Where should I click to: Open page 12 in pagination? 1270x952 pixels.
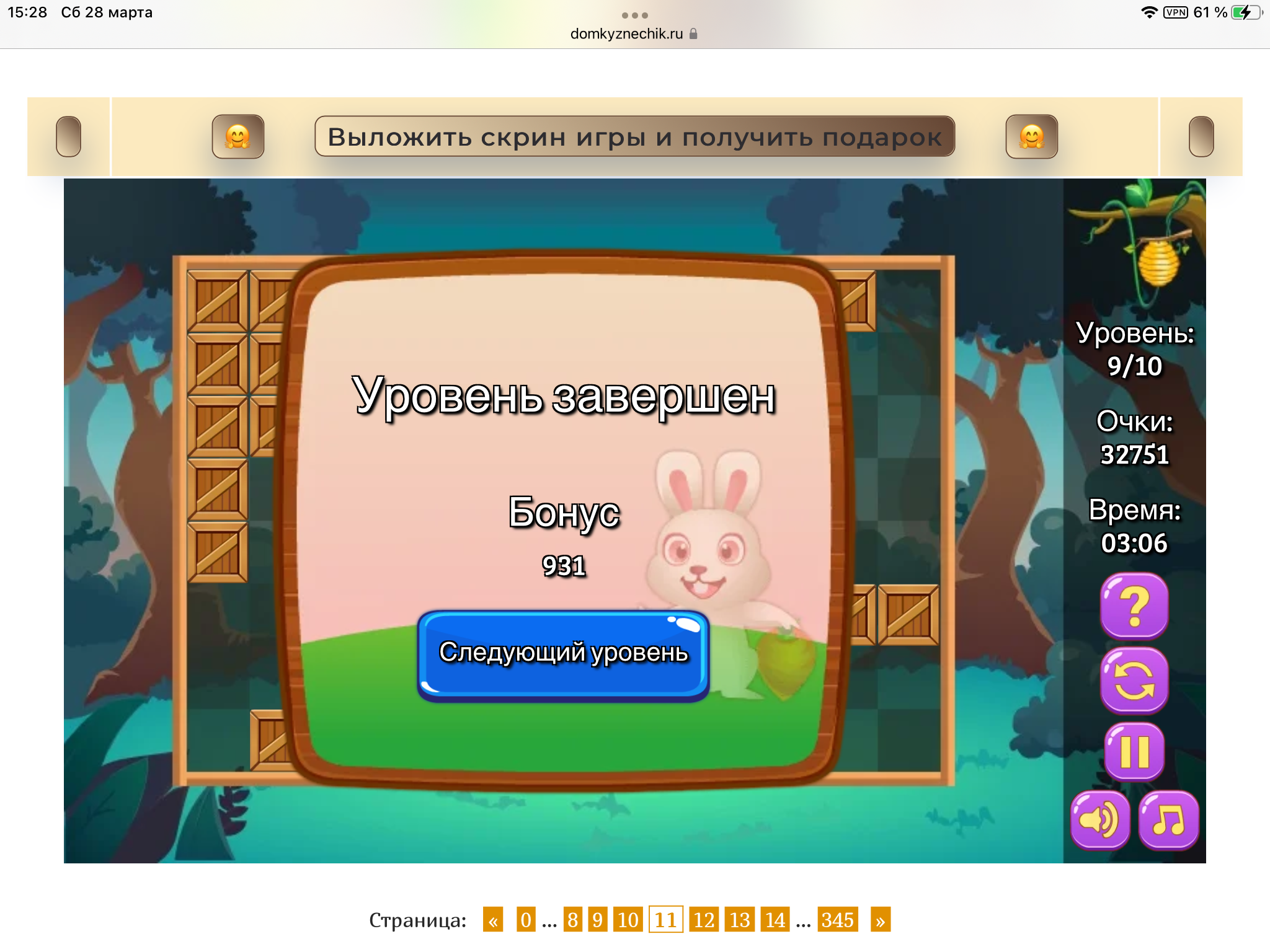(704, 920)
